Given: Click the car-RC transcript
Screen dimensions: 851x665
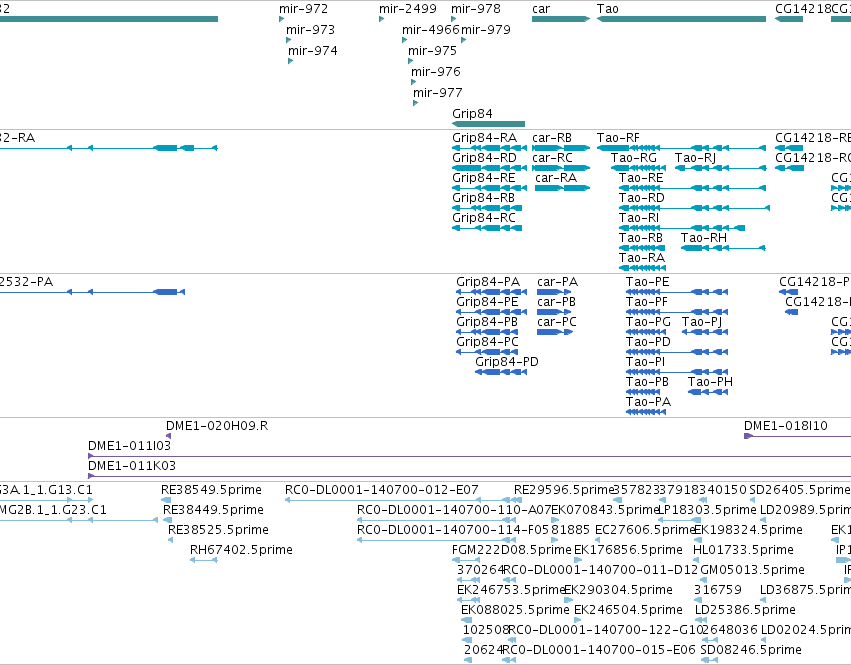Looking at the screenshot, I should click(x=561, y=168).
